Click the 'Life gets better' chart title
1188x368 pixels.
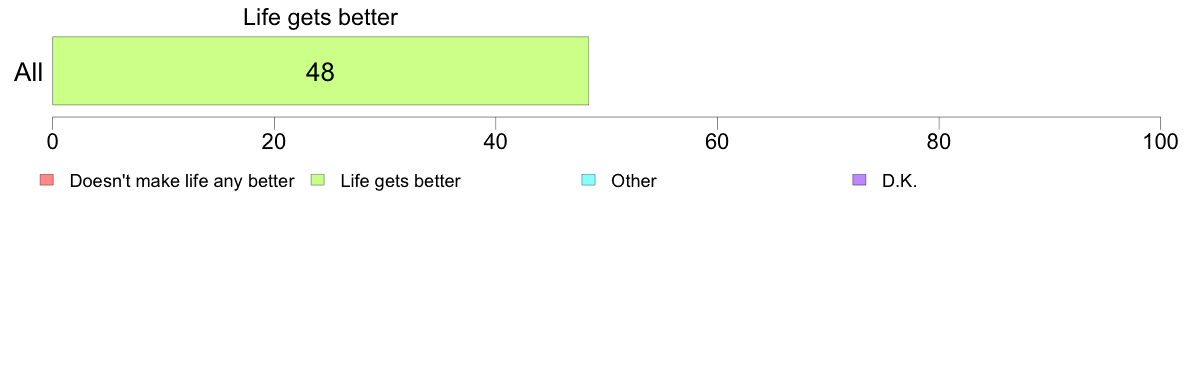(x=320, y=18)
